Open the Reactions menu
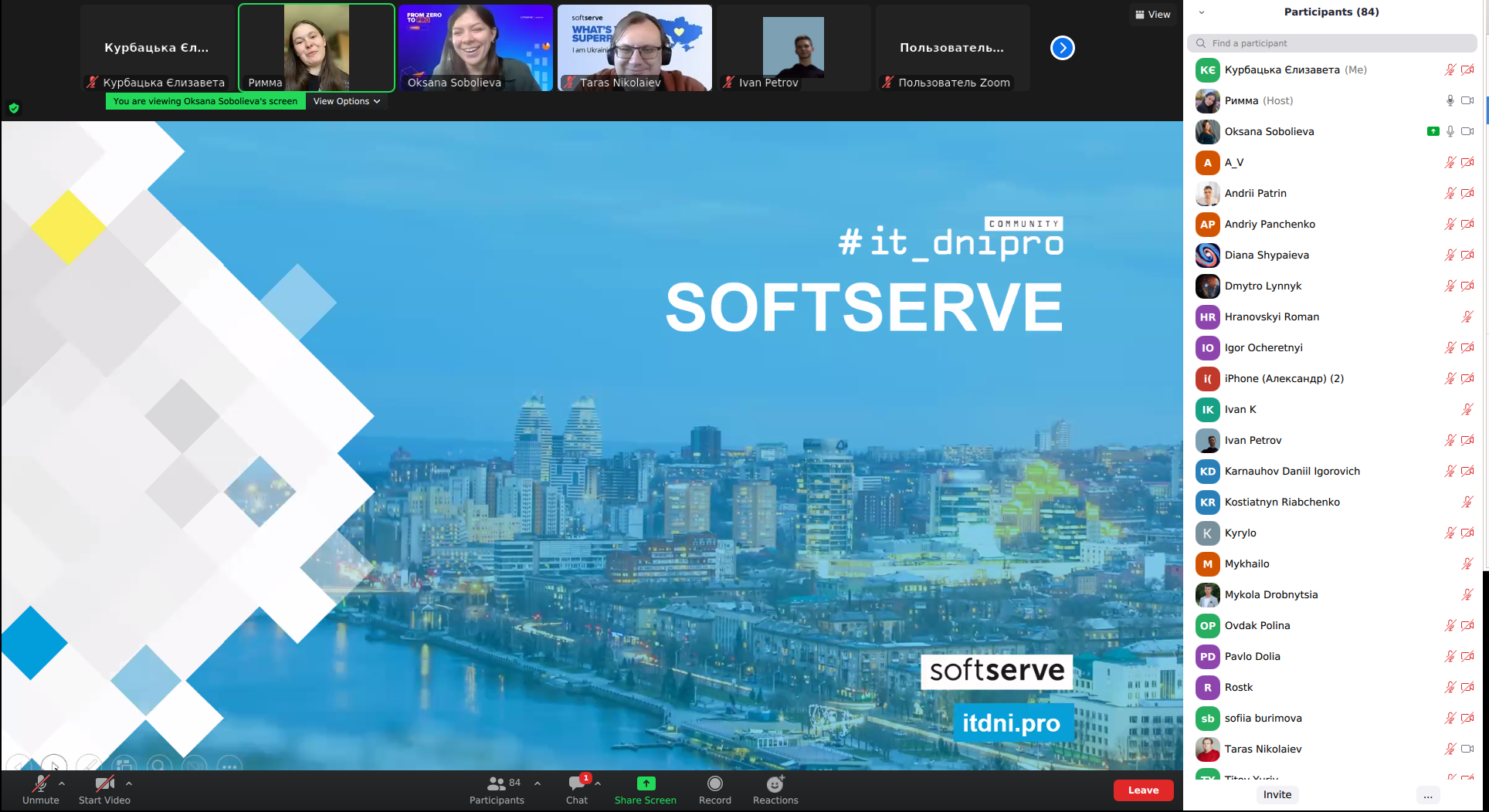The width and height of the screenshot is (1489, 812). [775, 790]
